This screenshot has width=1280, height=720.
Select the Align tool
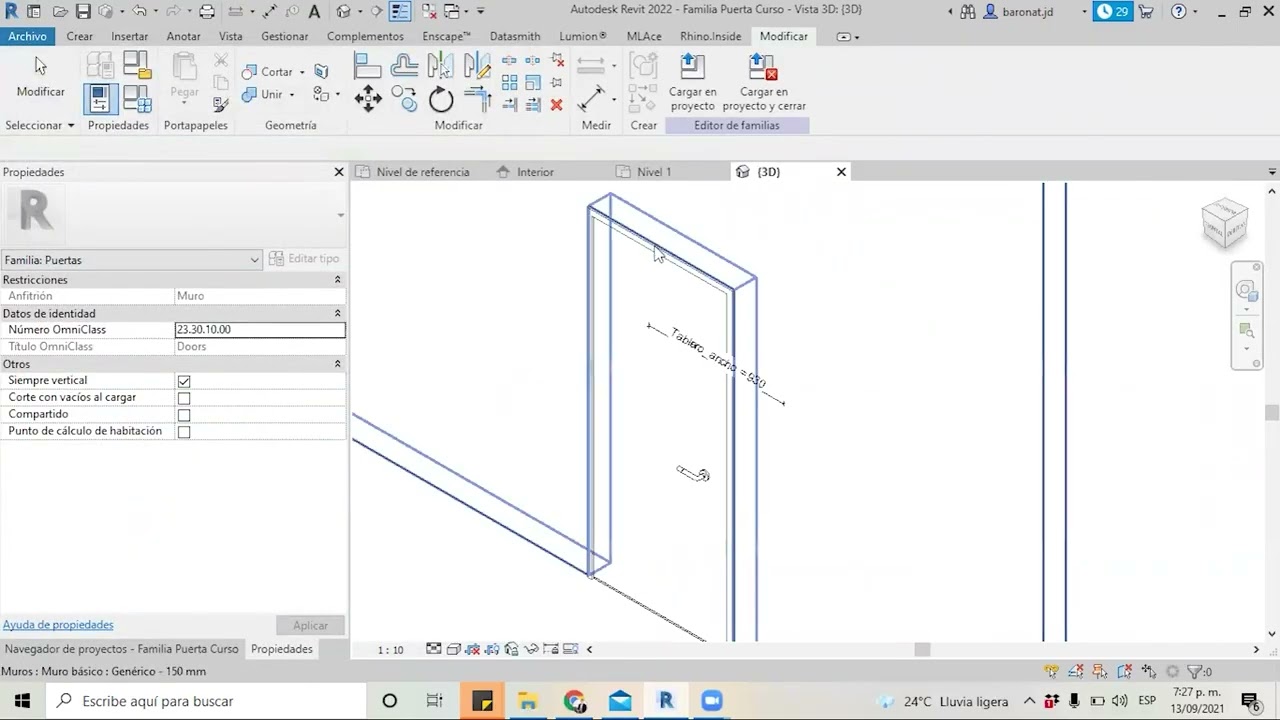tap(367, 66)
